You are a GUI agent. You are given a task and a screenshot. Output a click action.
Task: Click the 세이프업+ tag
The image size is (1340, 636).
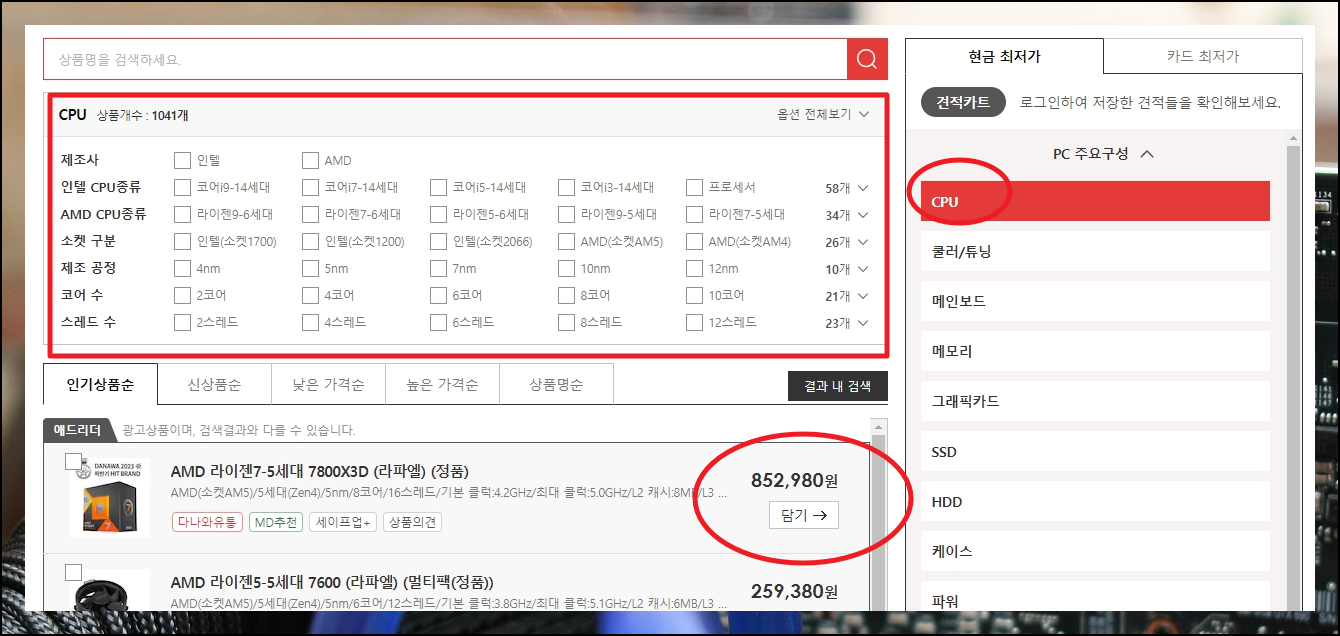click(x=343, y=522)
